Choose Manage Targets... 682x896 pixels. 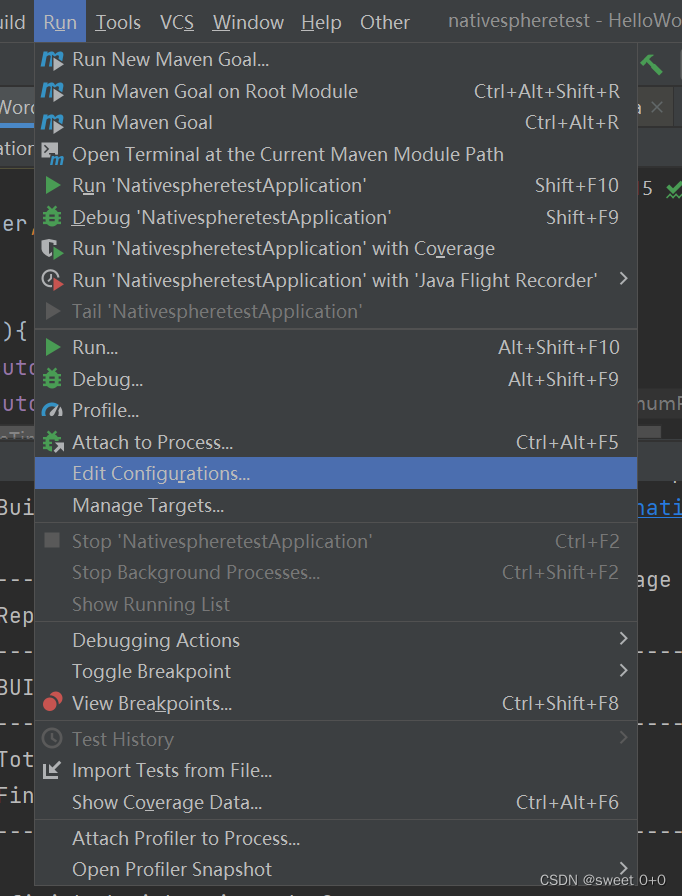pyautogui.click(x=336, y=505)
